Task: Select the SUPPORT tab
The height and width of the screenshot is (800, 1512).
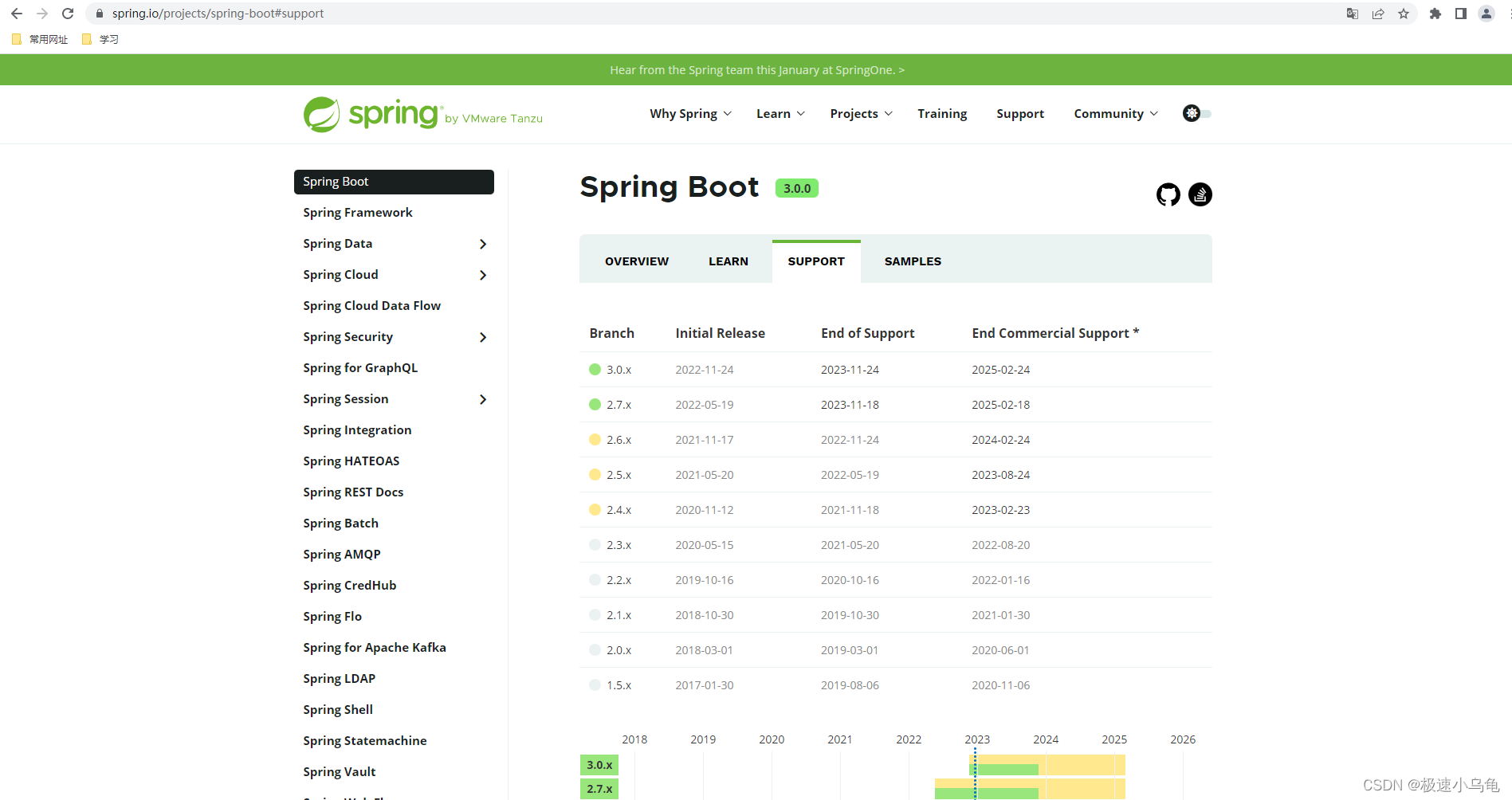Action: coord(816,261)
